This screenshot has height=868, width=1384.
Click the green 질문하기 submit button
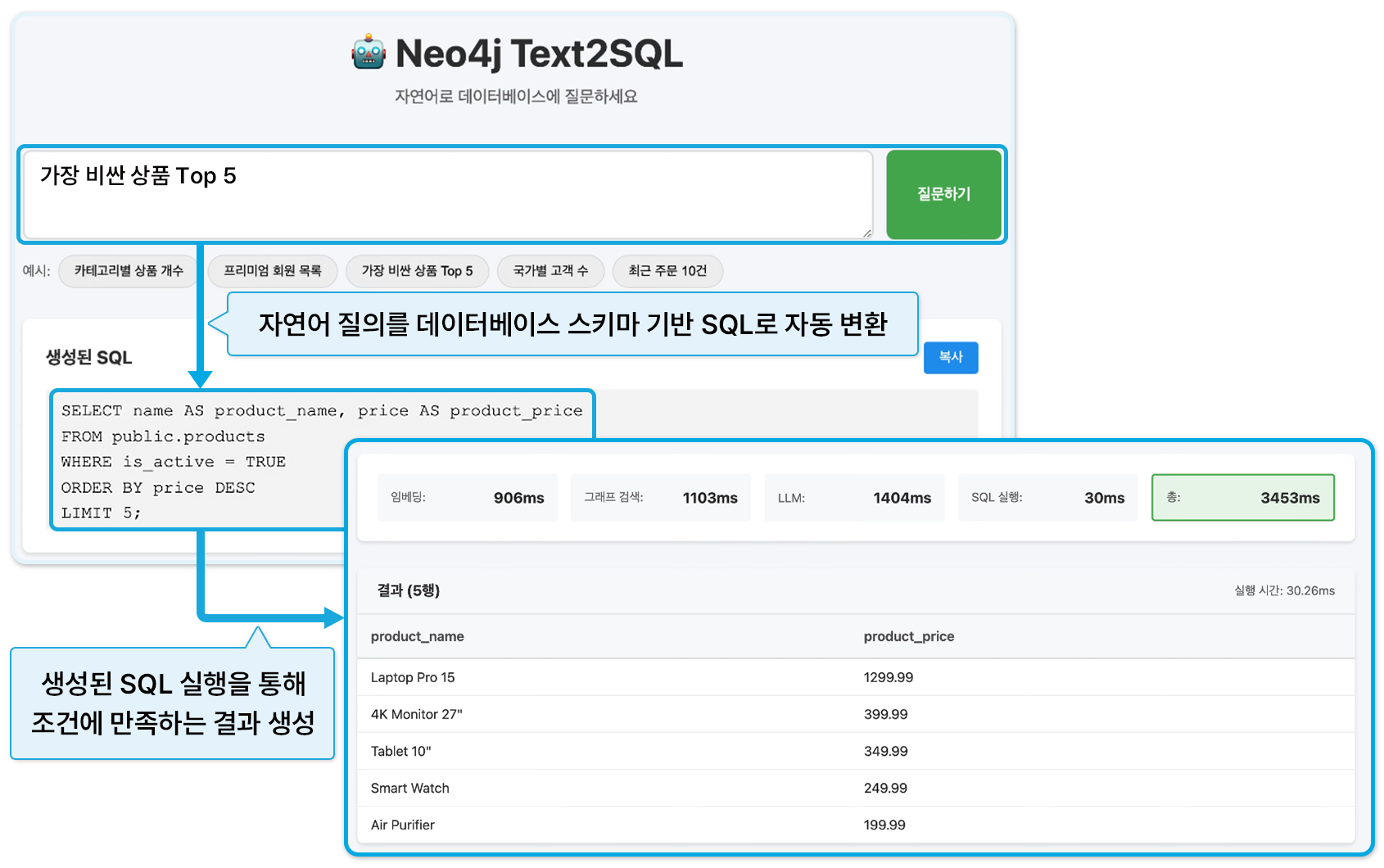pyautogui.click(x=943, y=194)
